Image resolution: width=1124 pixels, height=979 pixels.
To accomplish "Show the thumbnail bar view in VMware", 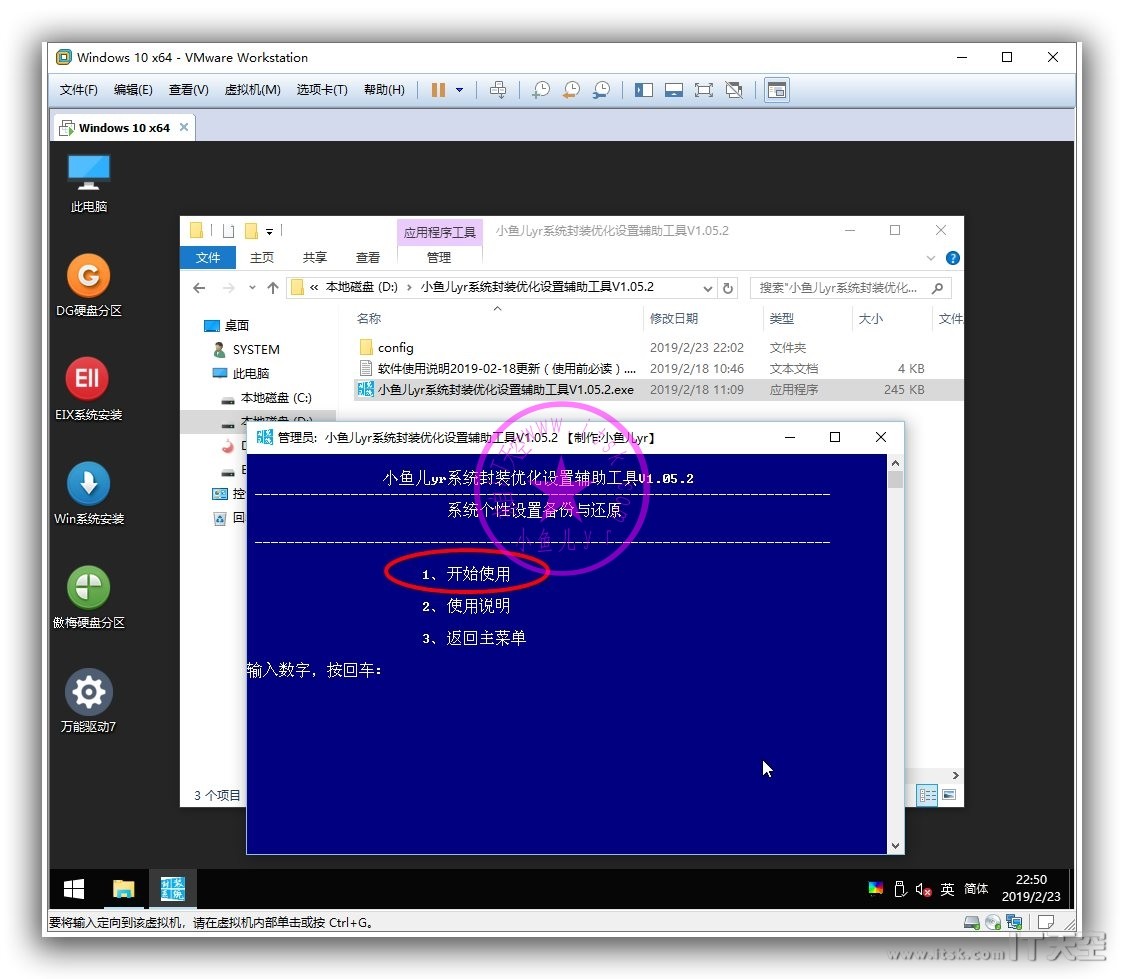I will point(674,90).
